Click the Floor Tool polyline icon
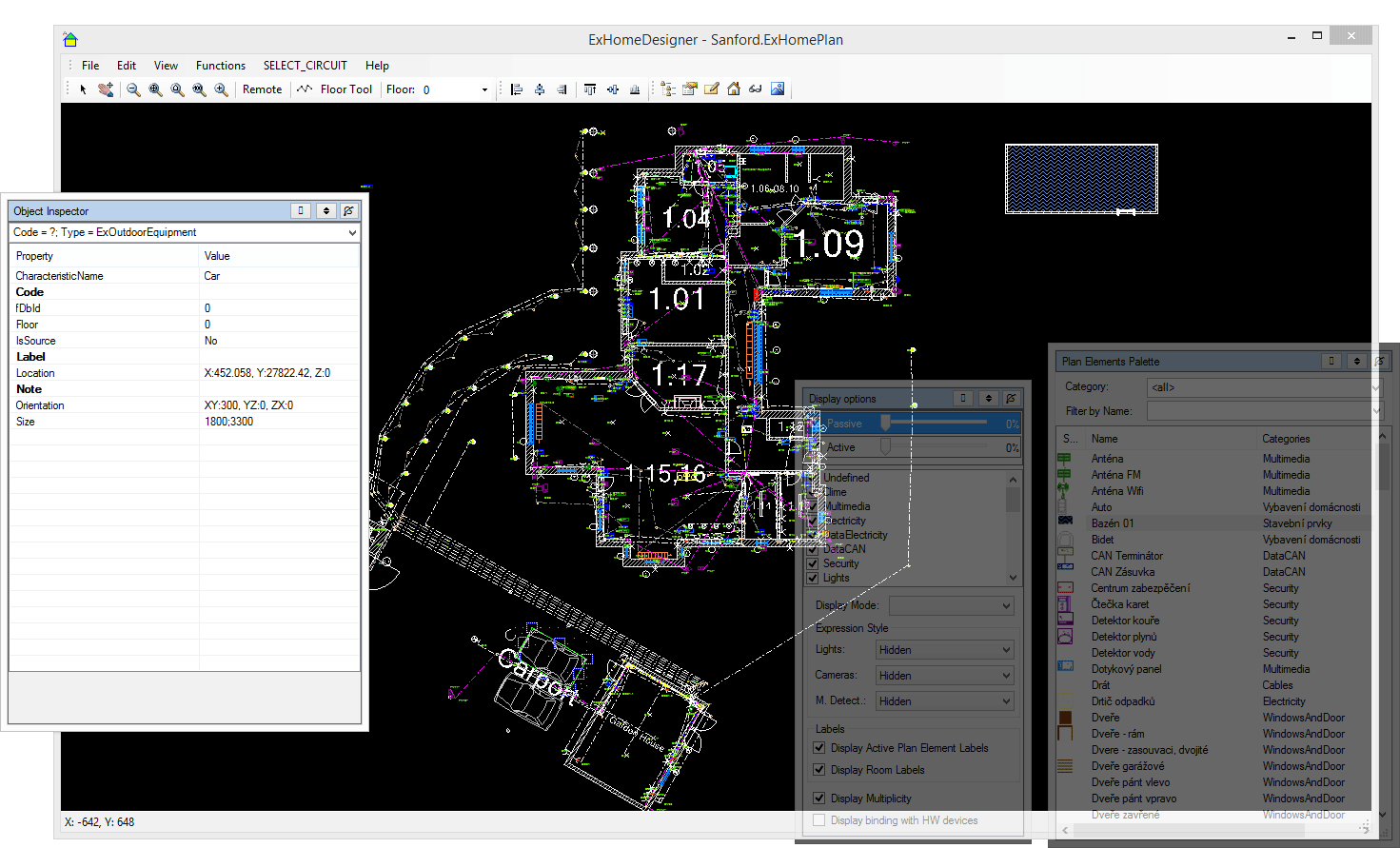1400x848 pixels. click(305, 89)
